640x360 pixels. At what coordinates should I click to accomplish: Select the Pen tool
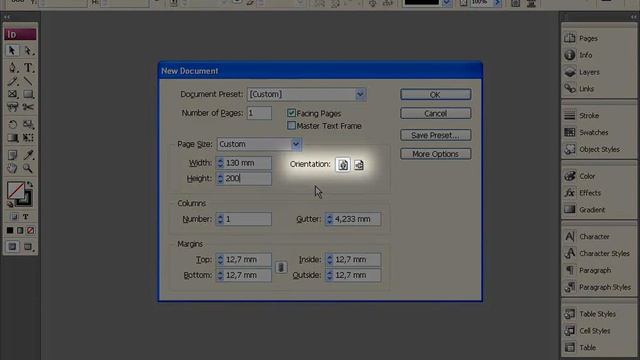12,67
